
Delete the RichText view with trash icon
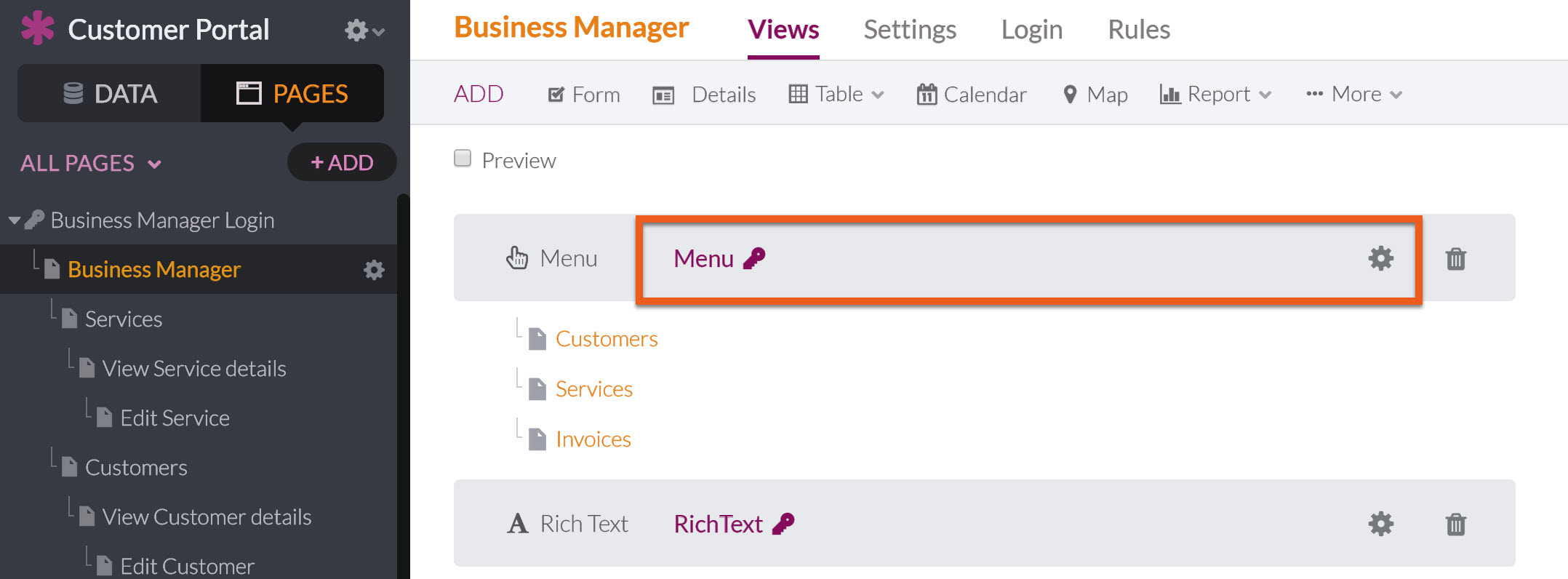[1455, 524]
